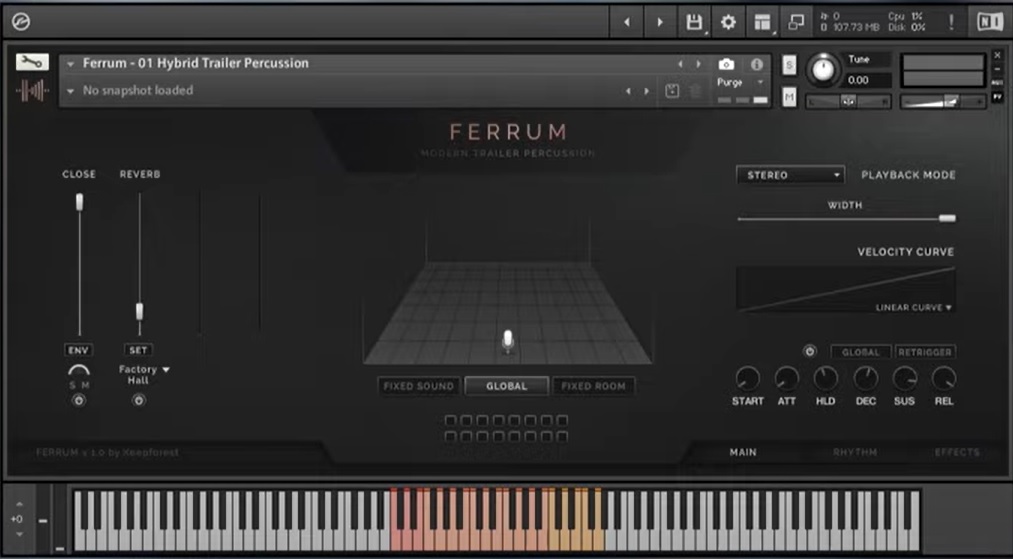1013x559 pixels.
Task: Switch to the RHYTHM tab
Action: coord(855,452)
